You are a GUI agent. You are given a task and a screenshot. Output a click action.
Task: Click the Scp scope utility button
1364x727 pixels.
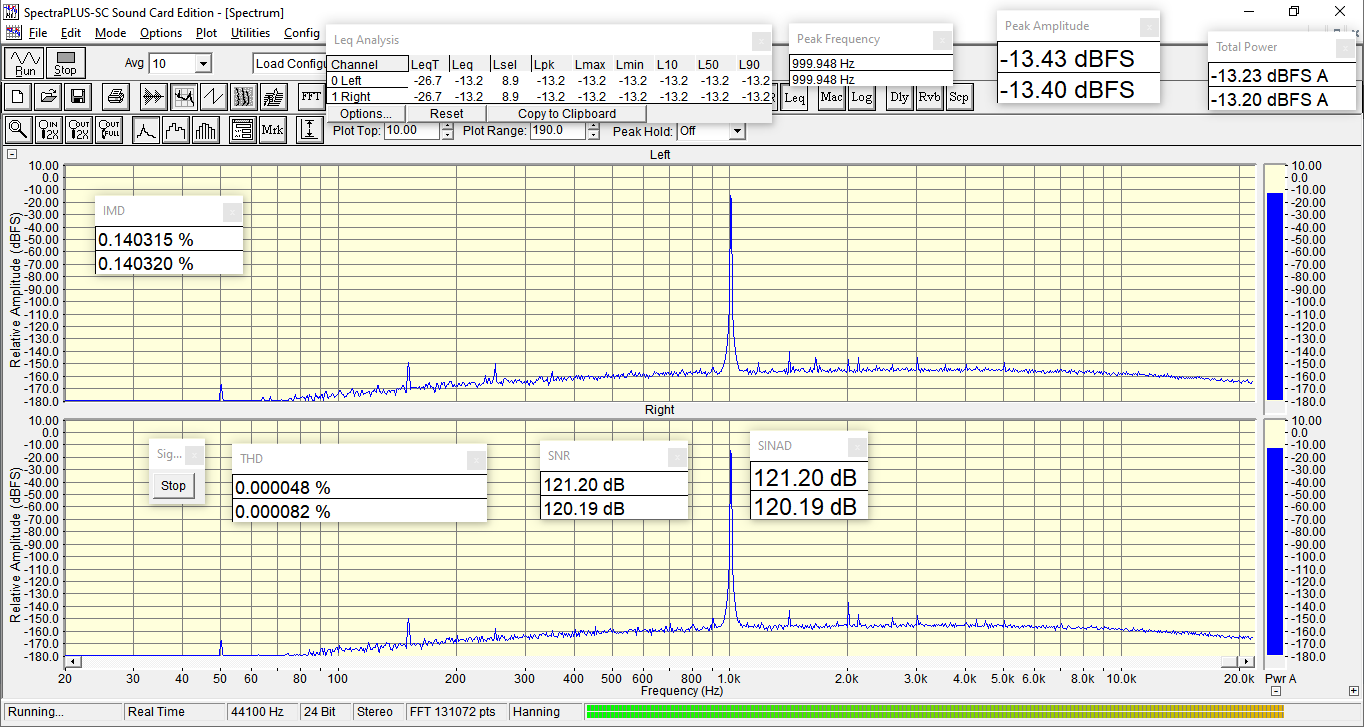click(959, 97)
